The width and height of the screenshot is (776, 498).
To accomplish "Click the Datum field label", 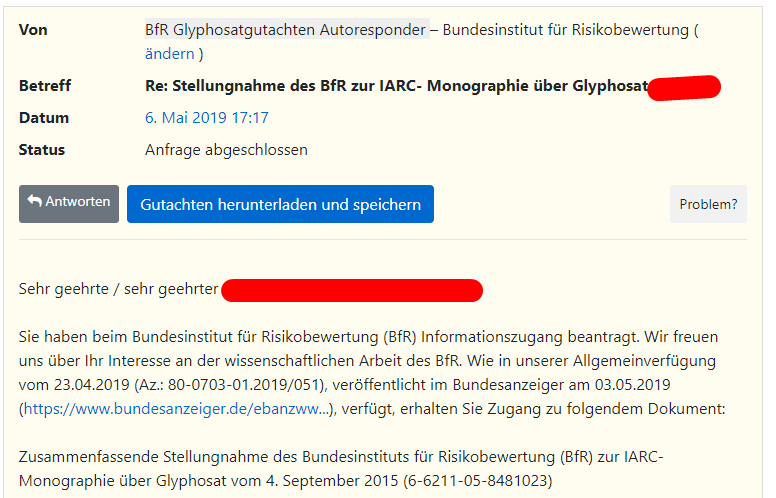I will tap(44, 118).
